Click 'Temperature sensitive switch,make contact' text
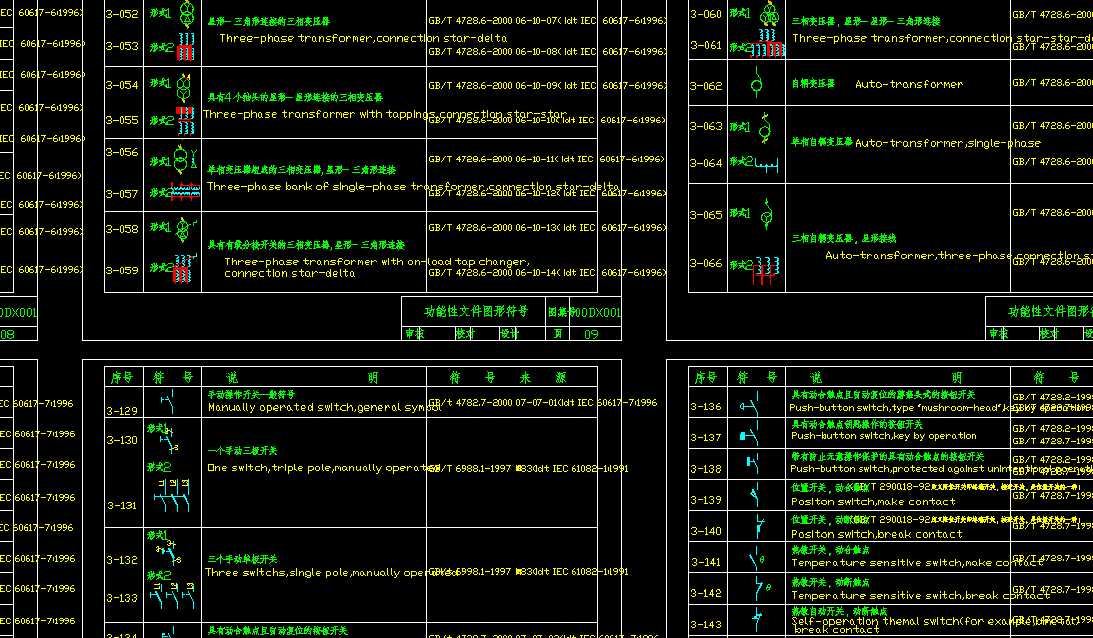The image size is (1093, 638). [x=917, y=563]
